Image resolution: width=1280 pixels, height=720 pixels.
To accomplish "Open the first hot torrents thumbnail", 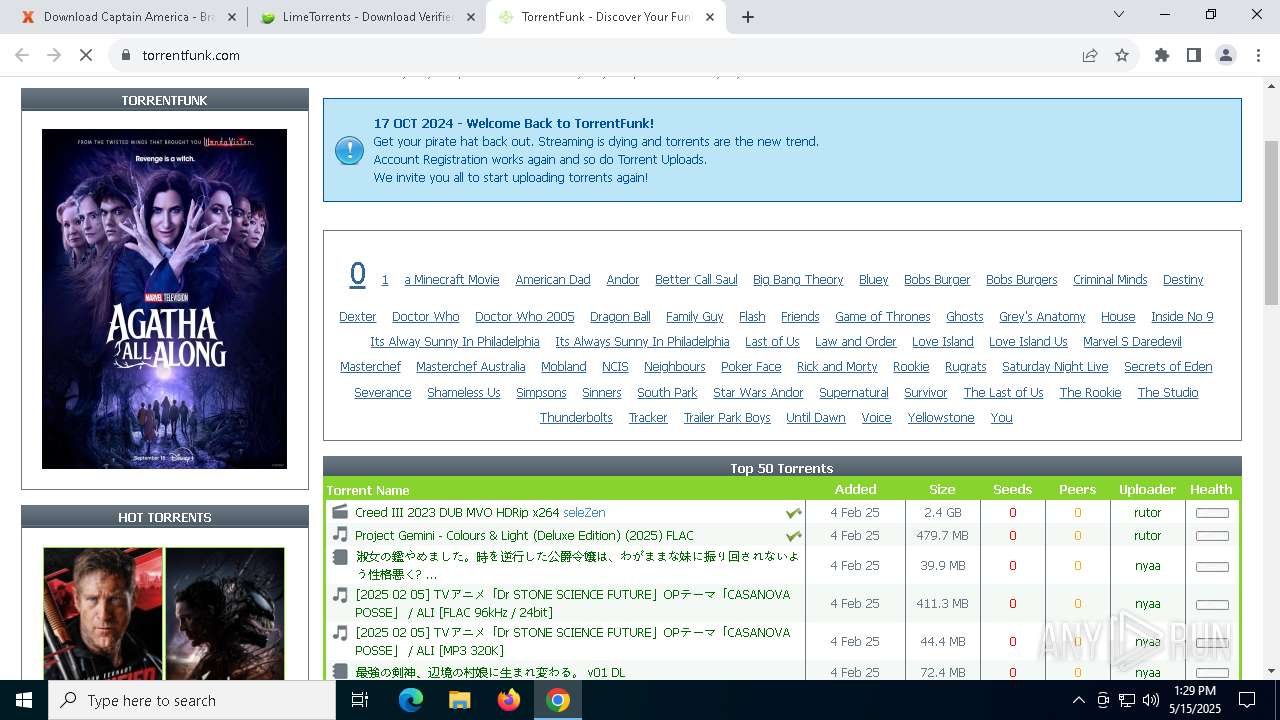I will point(103,614).
